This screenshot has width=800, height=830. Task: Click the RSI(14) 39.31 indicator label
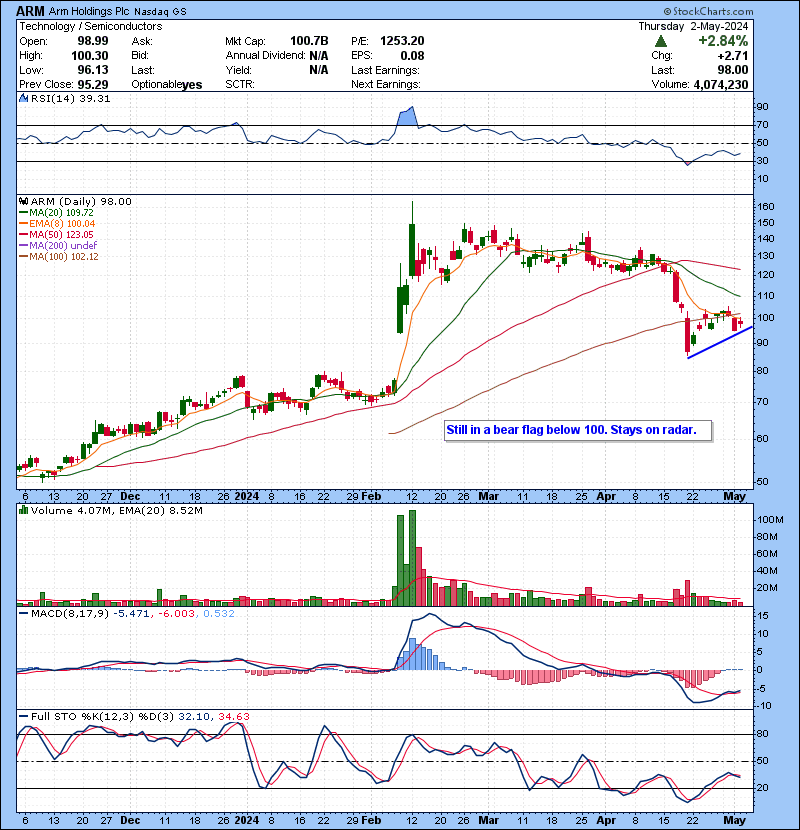pyautogui.click(x=70, y=98)
